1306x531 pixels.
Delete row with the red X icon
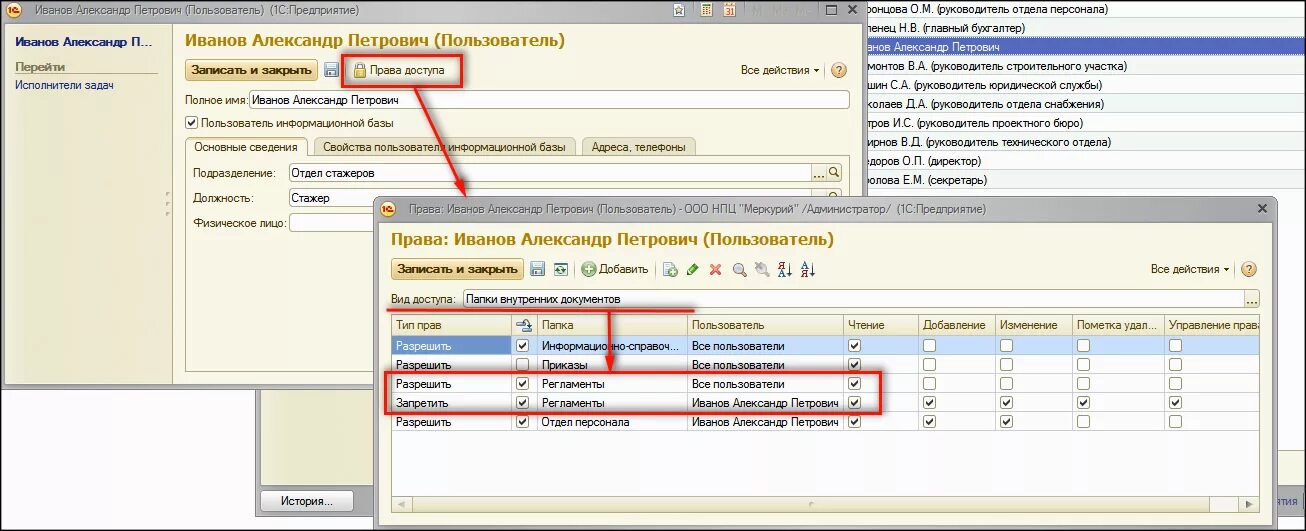point(715,269)
